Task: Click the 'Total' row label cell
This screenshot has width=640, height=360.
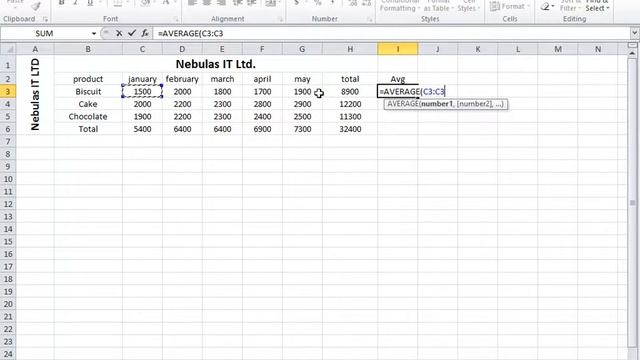Action: click(x=88, y=129)
